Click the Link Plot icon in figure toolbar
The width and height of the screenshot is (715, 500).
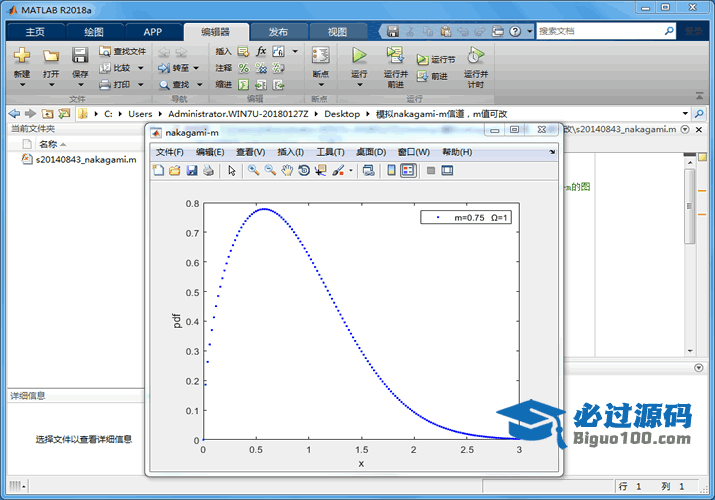(x=368, y=170)
